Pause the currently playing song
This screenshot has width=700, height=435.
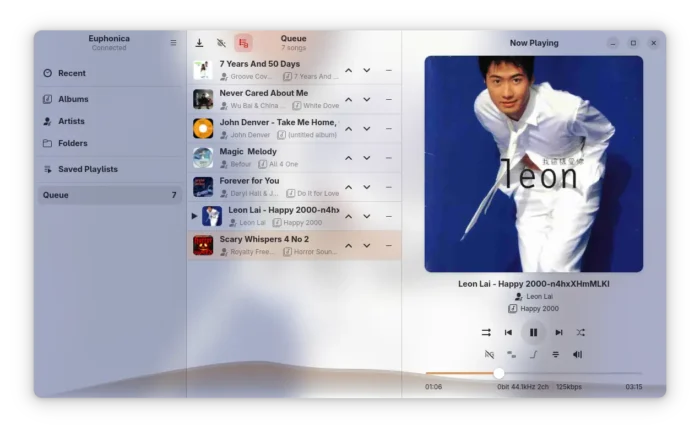pos(533,332)
